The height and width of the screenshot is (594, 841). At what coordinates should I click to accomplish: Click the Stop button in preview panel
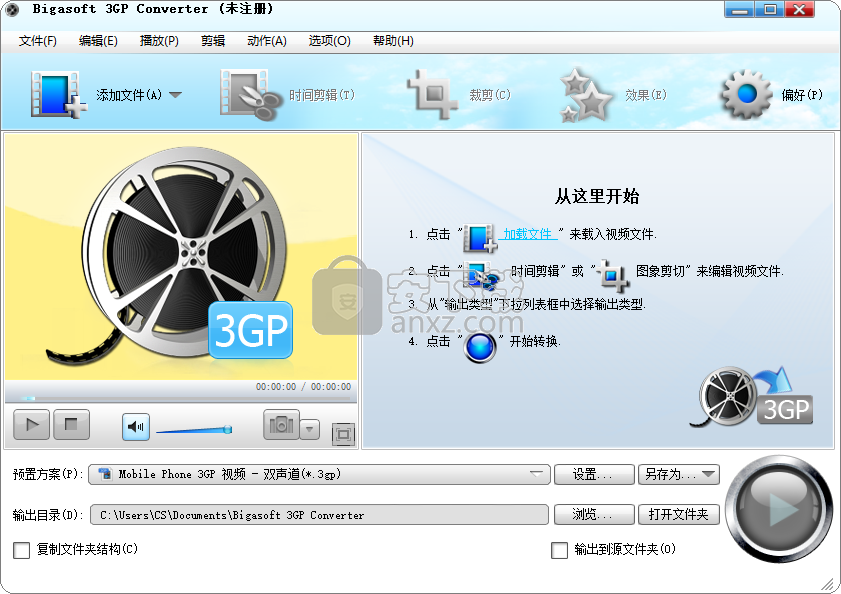pos(71,425)
